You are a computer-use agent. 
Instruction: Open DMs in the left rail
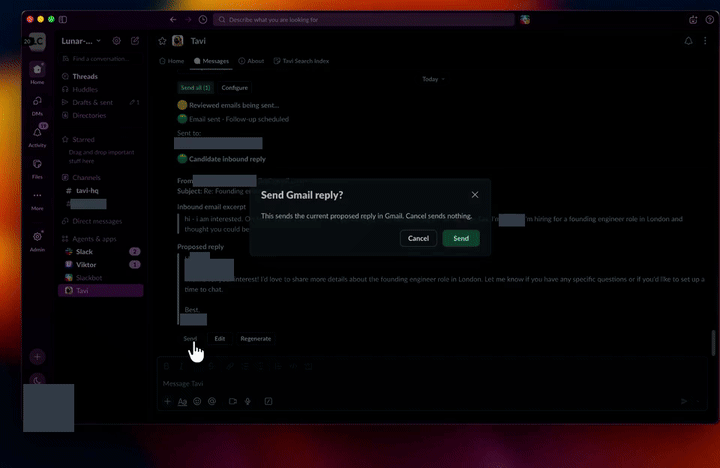tap(37, 105)
